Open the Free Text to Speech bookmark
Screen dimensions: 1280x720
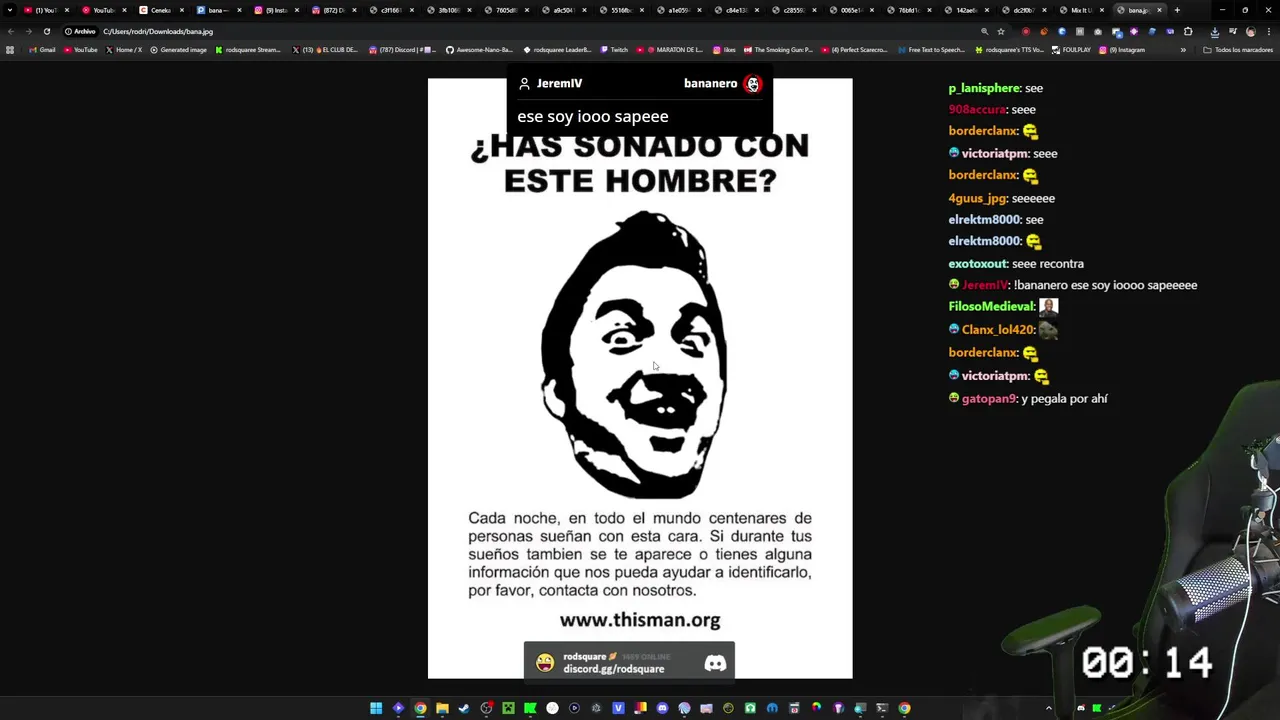[x=932, y=49]
